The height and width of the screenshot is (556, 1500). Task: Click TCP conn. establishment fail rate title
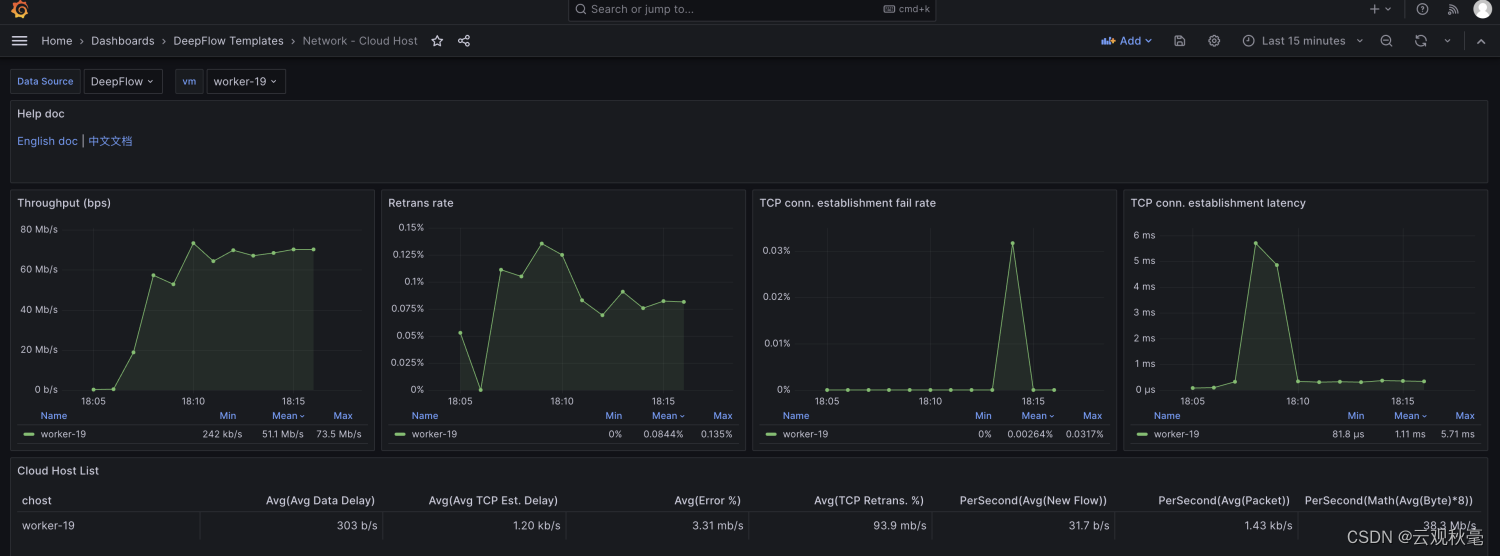847,203
